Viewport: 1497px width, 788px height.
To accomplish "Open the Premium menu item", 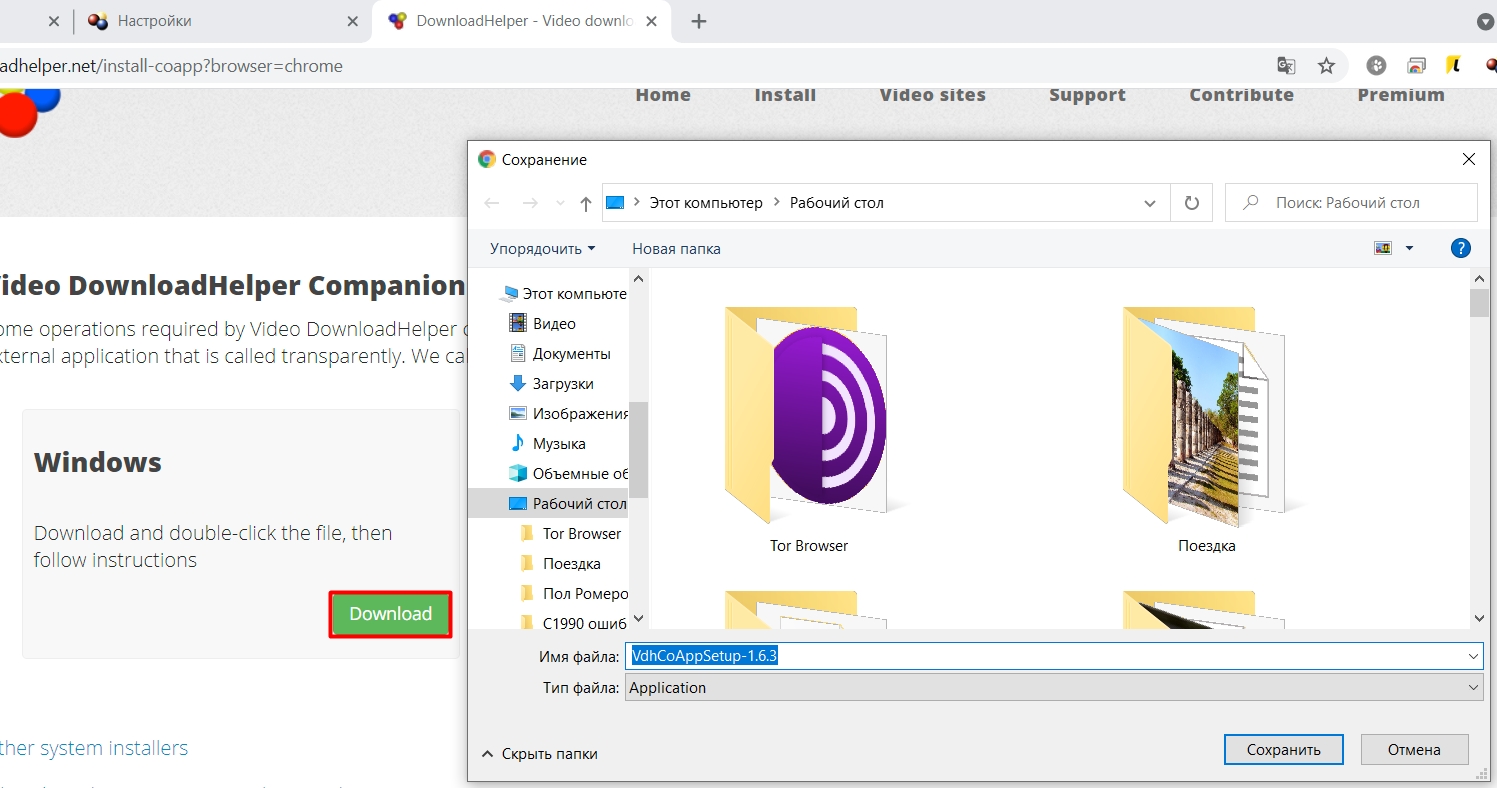I will [1401, 95].
